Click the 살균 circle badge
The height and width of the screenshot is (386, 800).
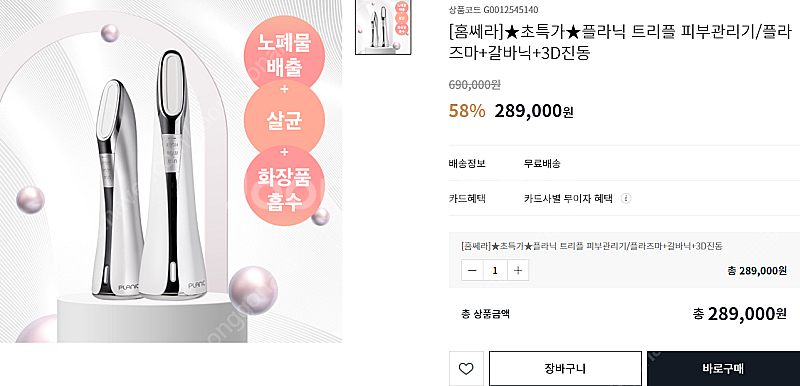[x=284, y=121]
